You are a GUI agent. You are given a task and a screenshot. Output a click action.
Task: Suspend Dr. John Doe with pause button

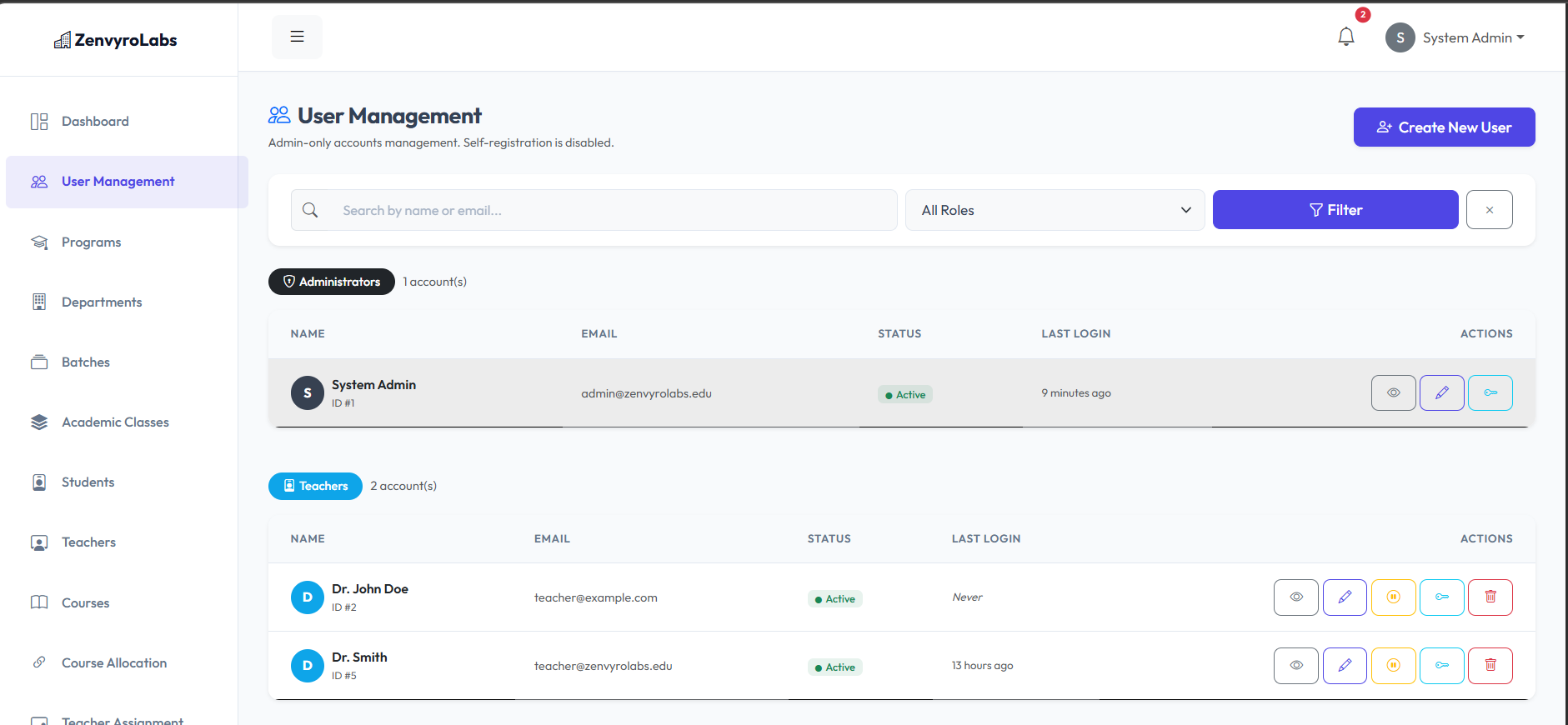[1393, 597]
